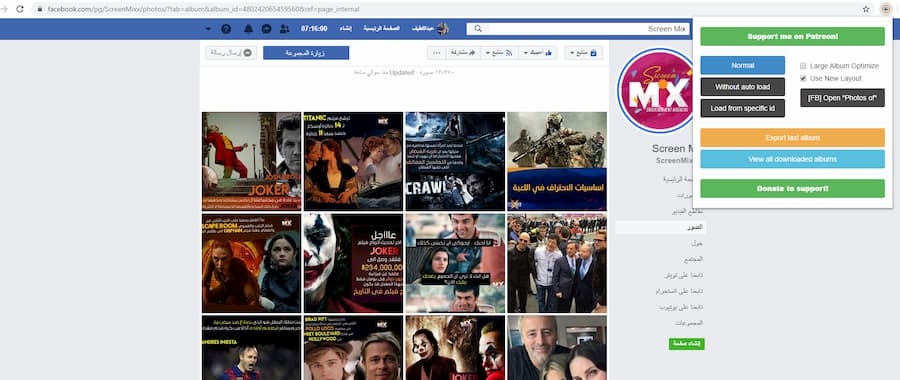This screenshot has width=900, height=380.
Task: Open the Joker stairs photo thumbnail
Action: click(251, 161)
